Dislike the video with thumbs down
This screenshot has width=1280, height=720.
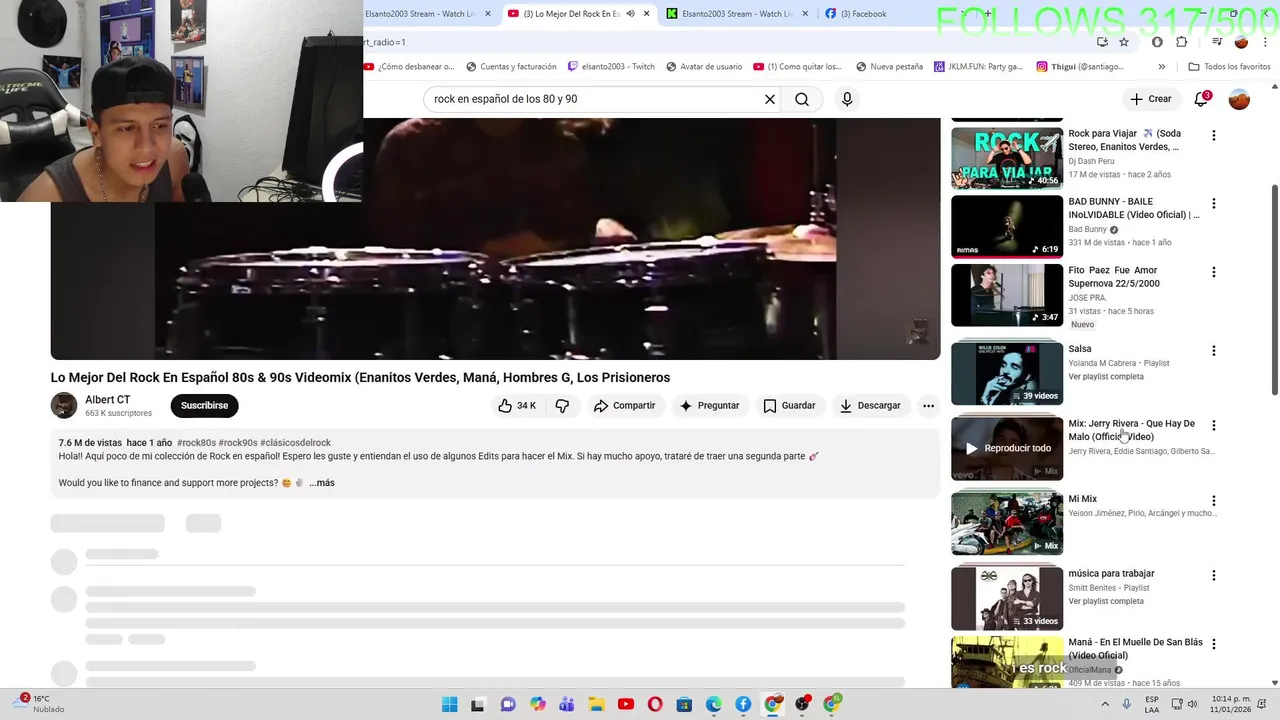[562, 406]
